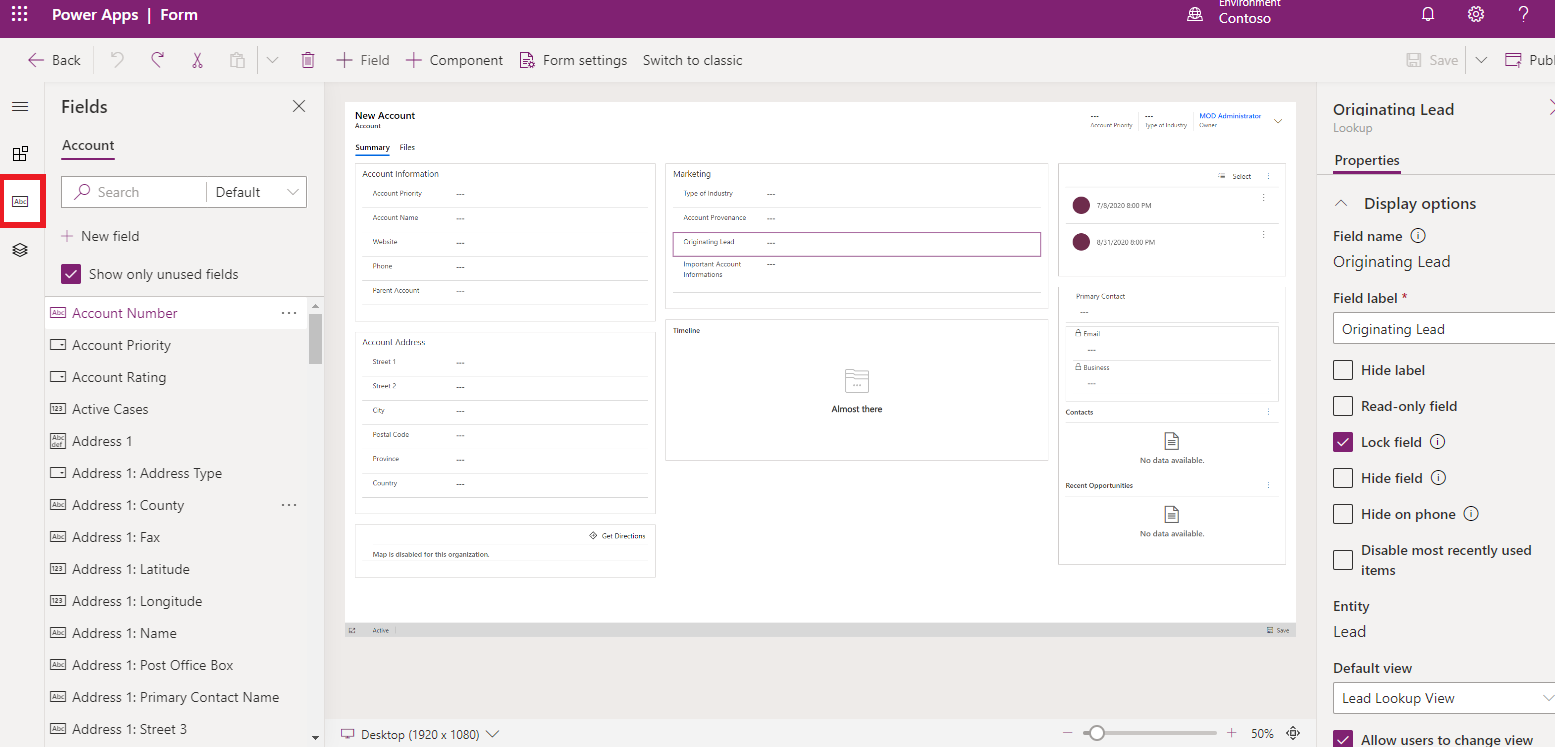Expand the hamburger navigation menu
This screenshot has width=1555, height=747.
[x=20, y=107]
